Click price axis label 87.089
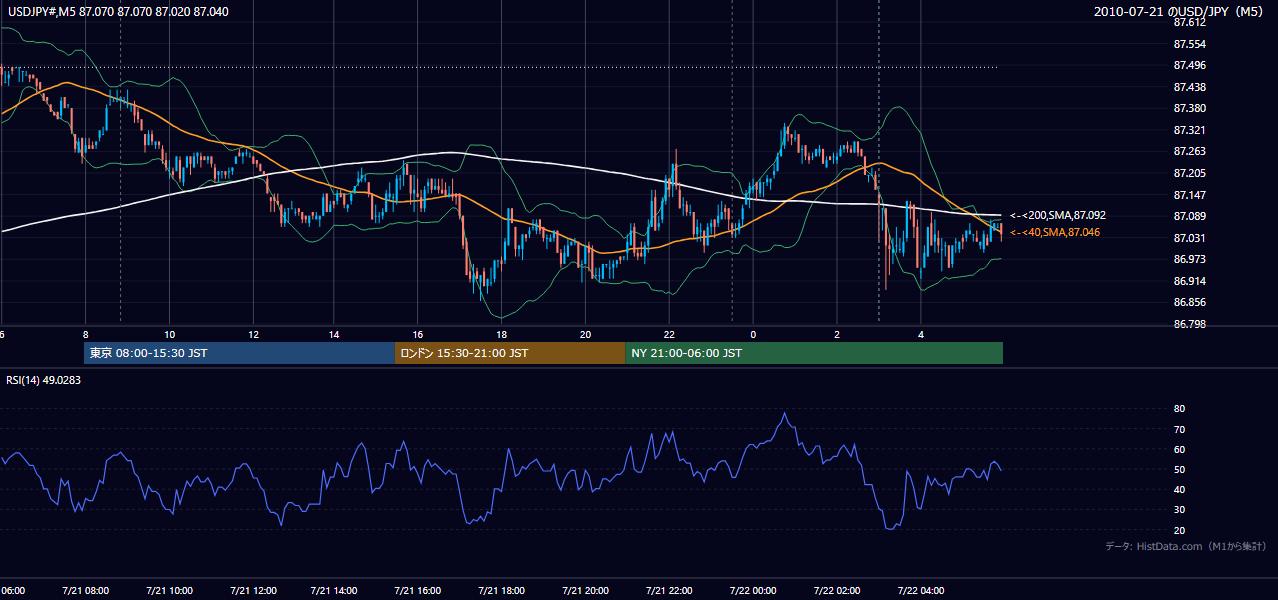The image size is (1278, 600). (x=1189, y=216)
